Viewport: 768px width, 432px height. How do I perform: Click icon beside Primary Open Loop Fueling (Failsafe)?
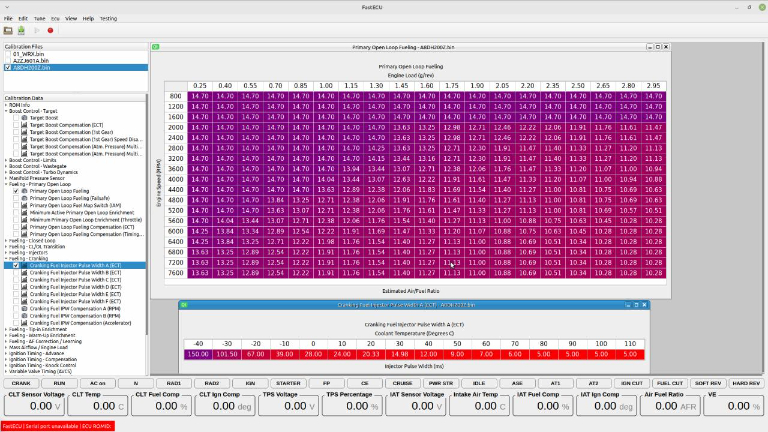24,199
